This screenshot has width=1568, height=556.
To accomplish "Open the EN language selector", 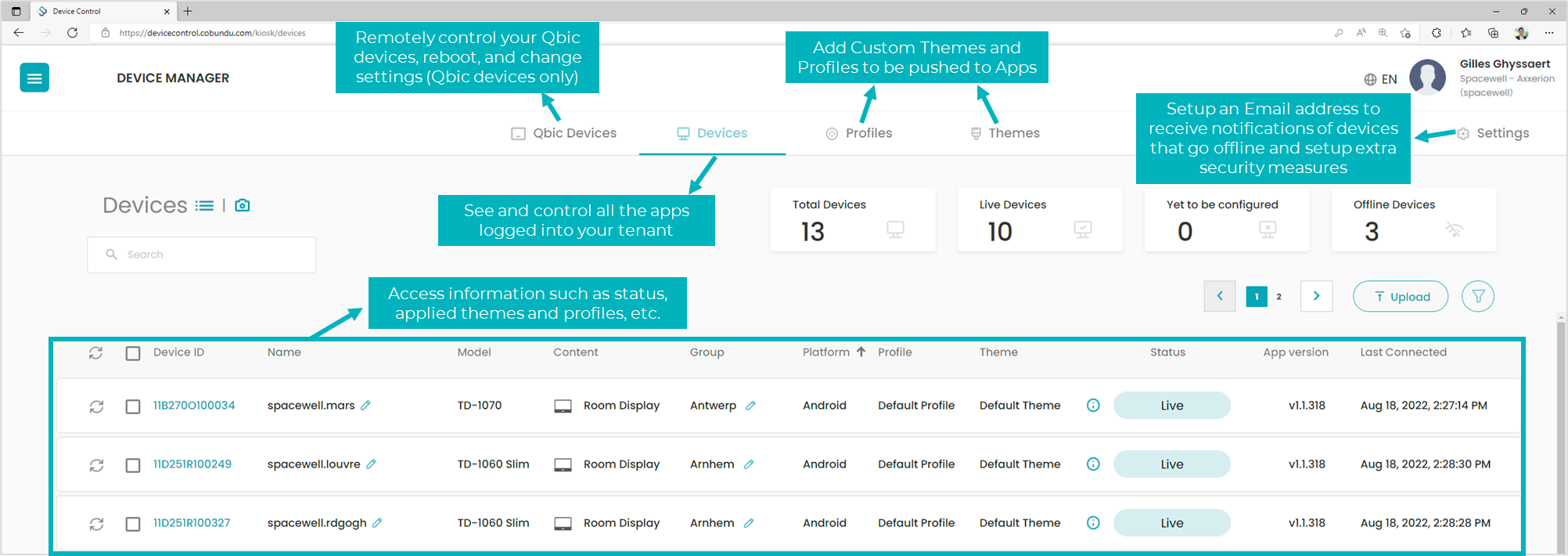I will pos(1380,79).
